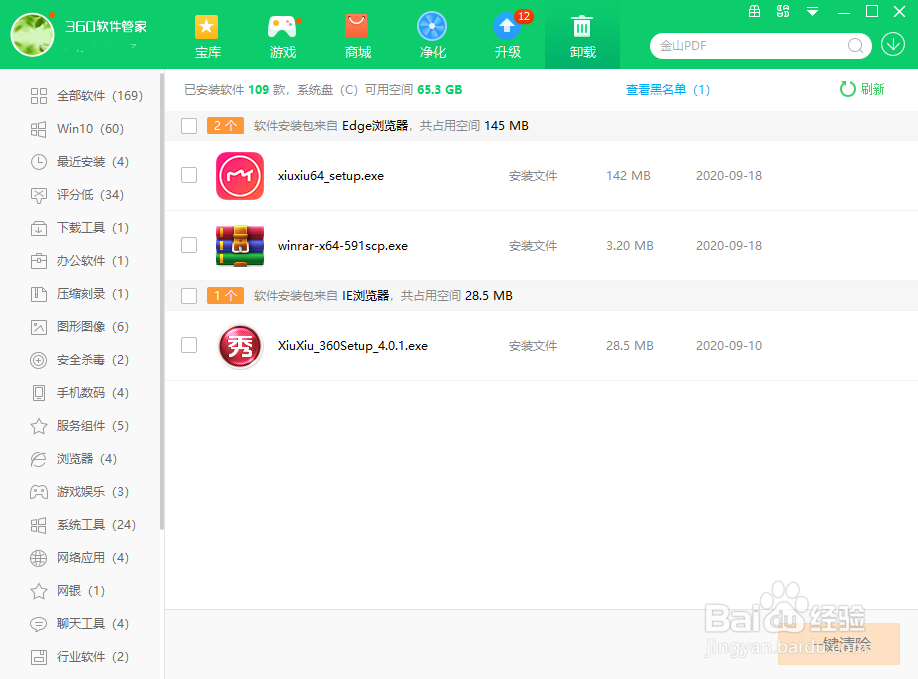Select the Edge浏览器 installer group checkbox

pyautogui.click(x=189, y=125)
